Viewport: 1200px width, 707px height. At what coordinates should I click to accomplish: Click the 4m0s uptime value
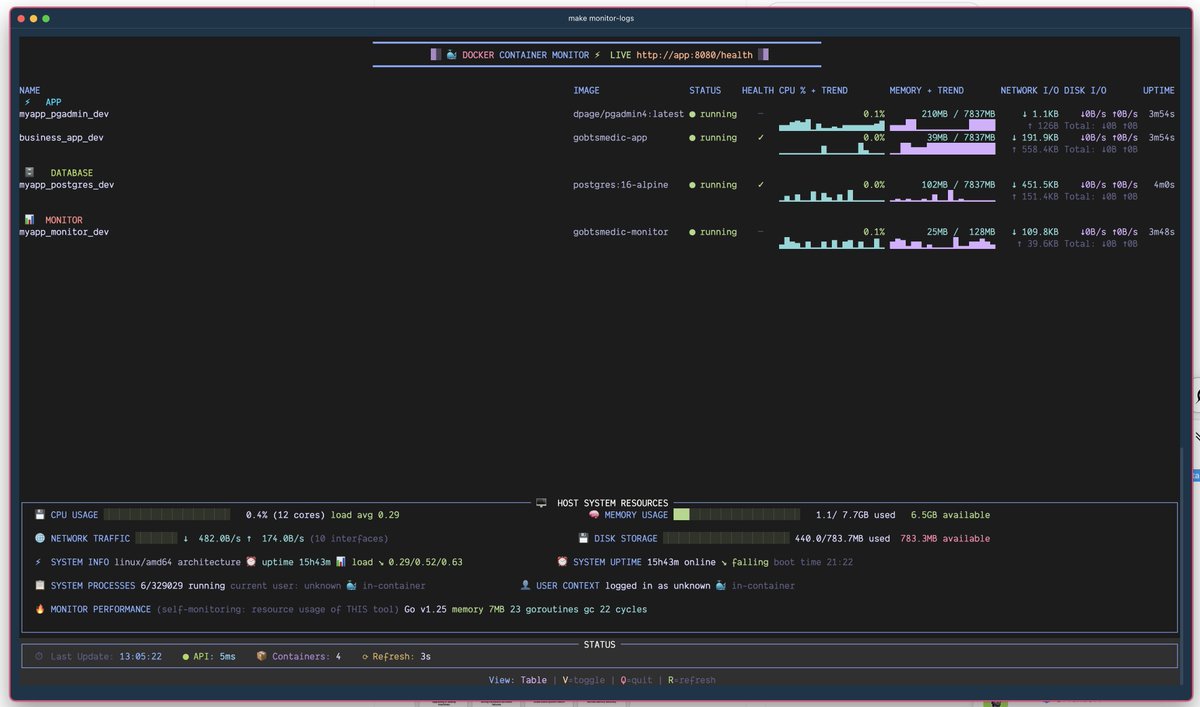coord(1164,185)
